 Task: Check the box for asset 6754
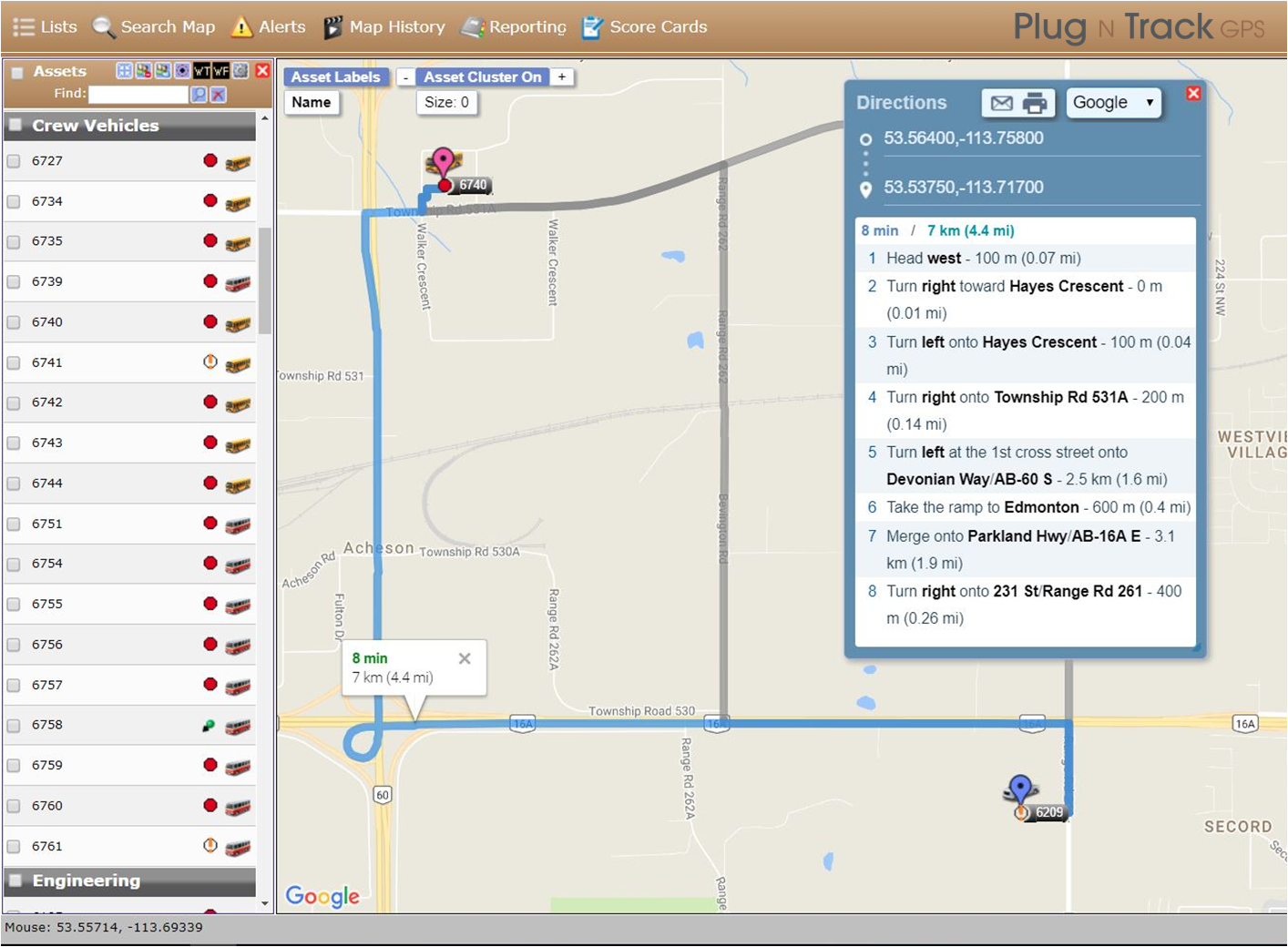(14, 564)
